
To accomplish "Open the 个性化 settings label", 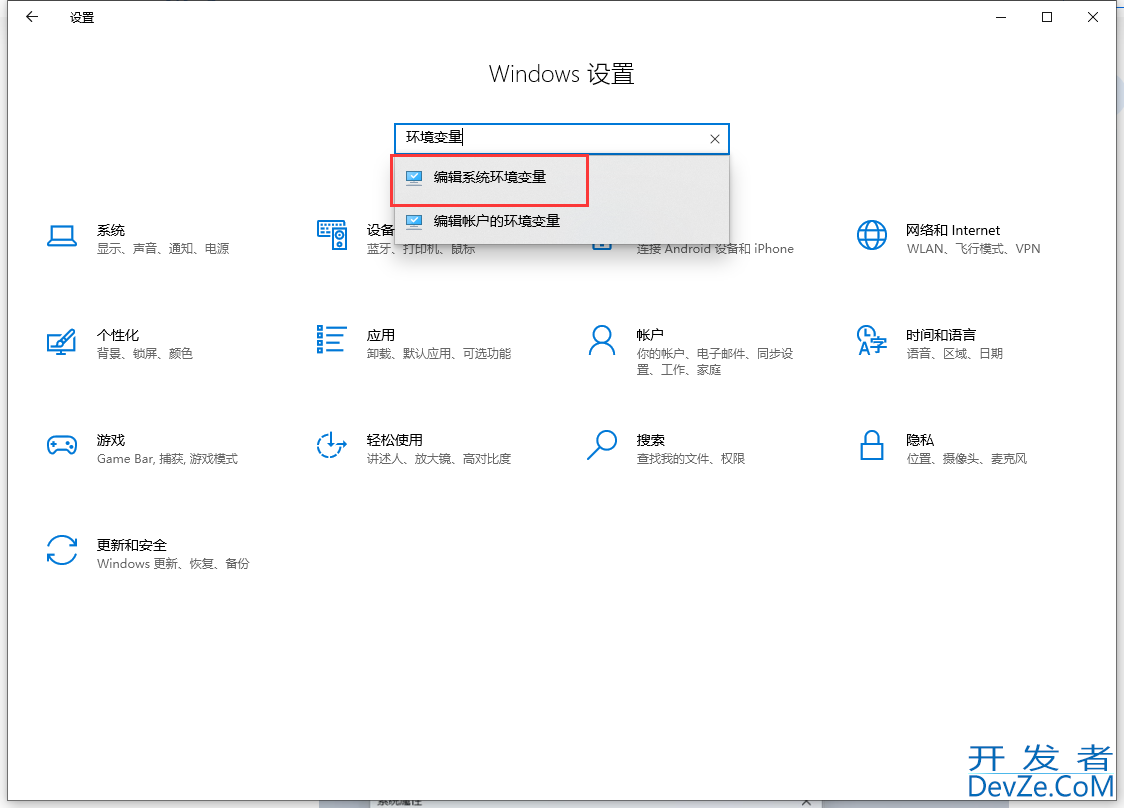I will coord(118,335).
